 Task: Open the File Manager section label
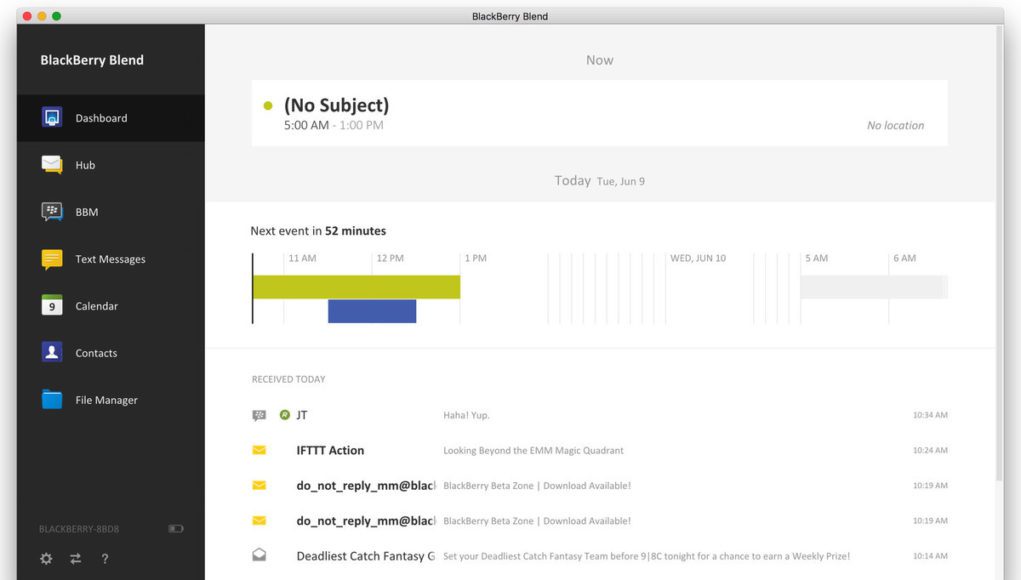click(x=106, y=400)
